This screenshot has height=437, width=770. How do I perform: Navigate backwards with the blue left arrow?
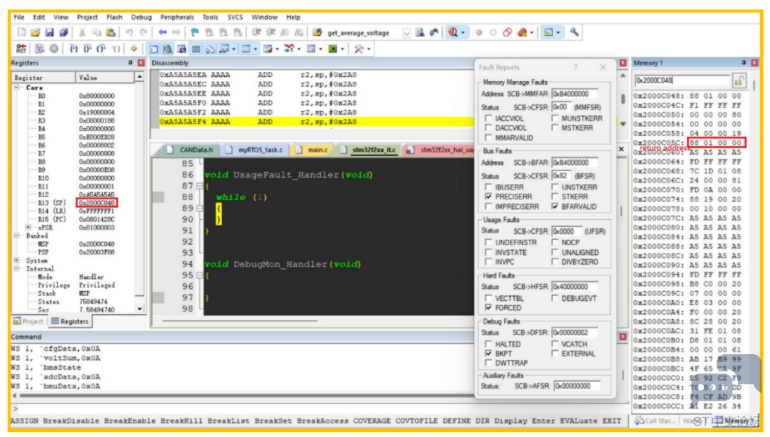pyautogui.click(x=163, y=32)
